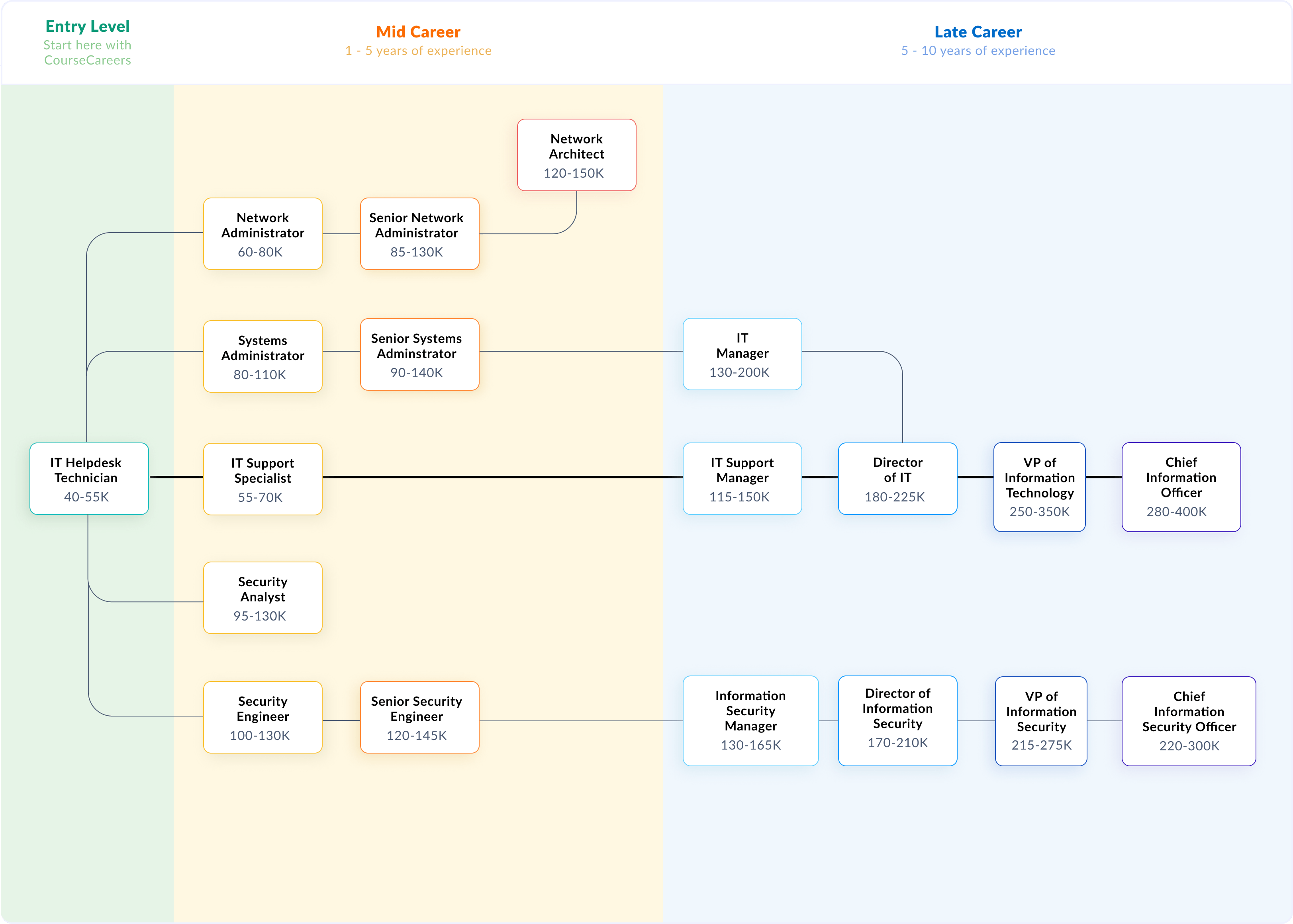Select VP of Information Technology card
1293x924 pixels.
tap(1039, 487)
